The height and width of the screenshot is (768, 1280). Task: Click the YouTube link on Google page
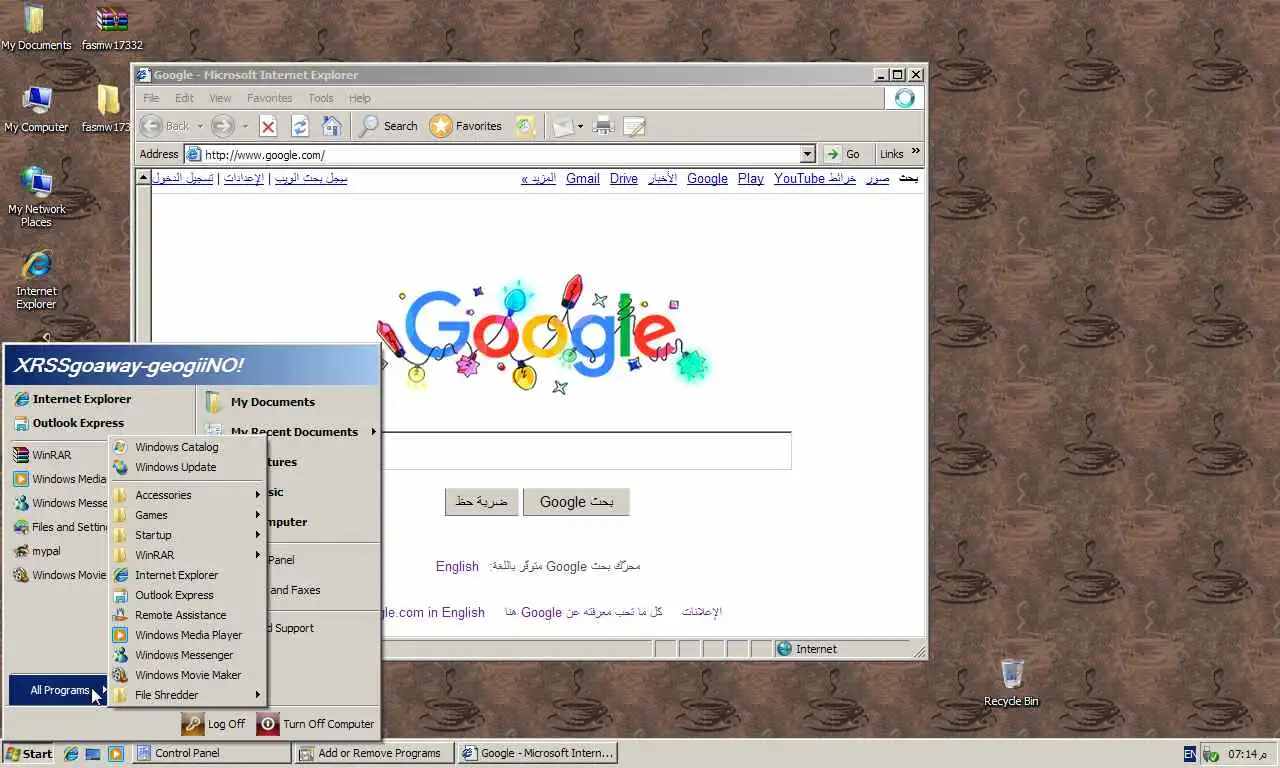coord(799,178)
